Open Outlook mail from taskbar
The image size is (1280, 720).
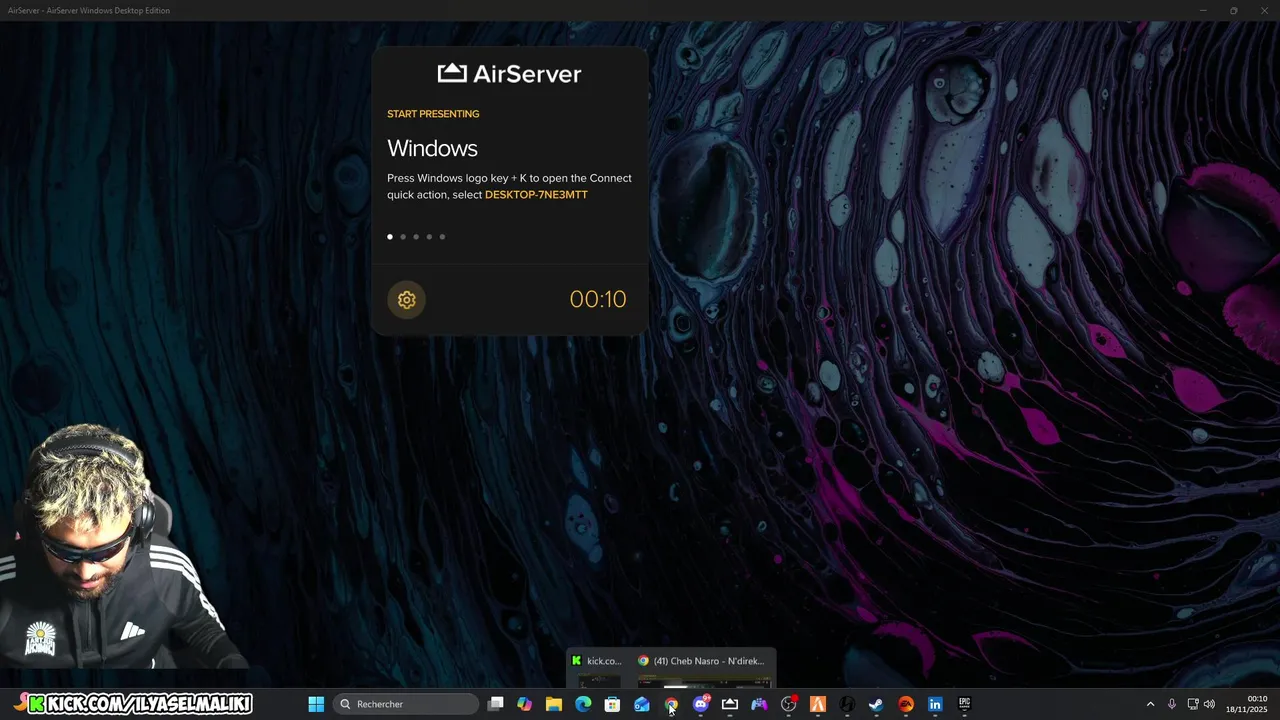pos(642,704)
